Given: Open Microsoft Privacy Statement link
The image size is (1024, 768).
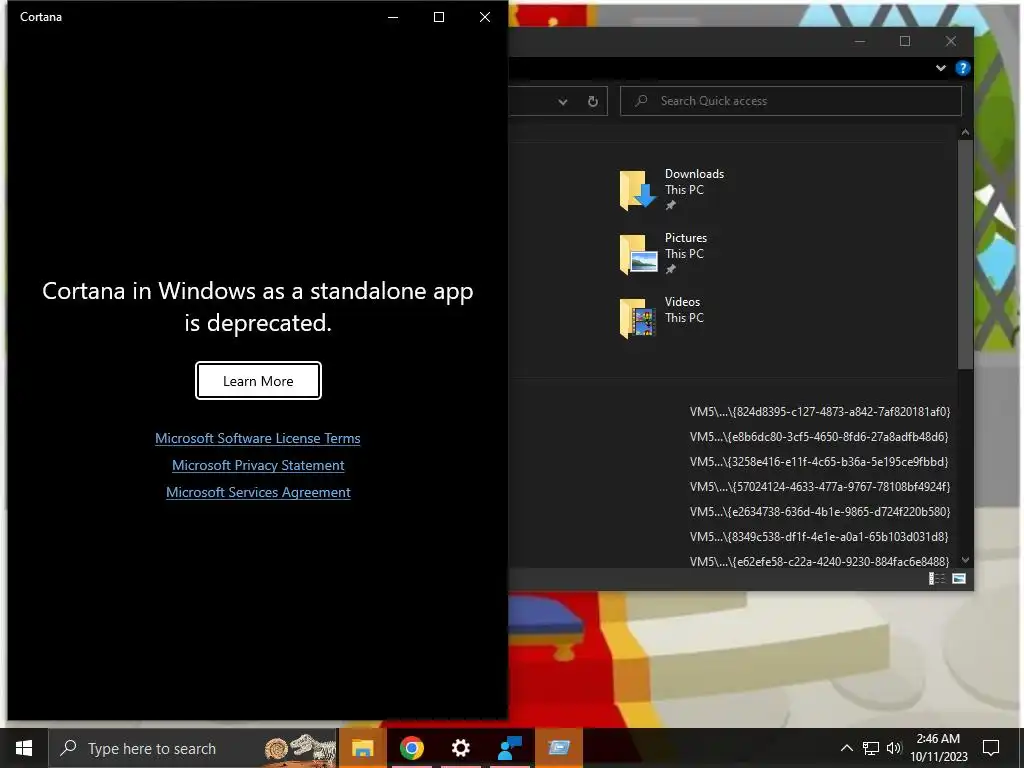Looking at the screenshot, I should pos(258,465).
